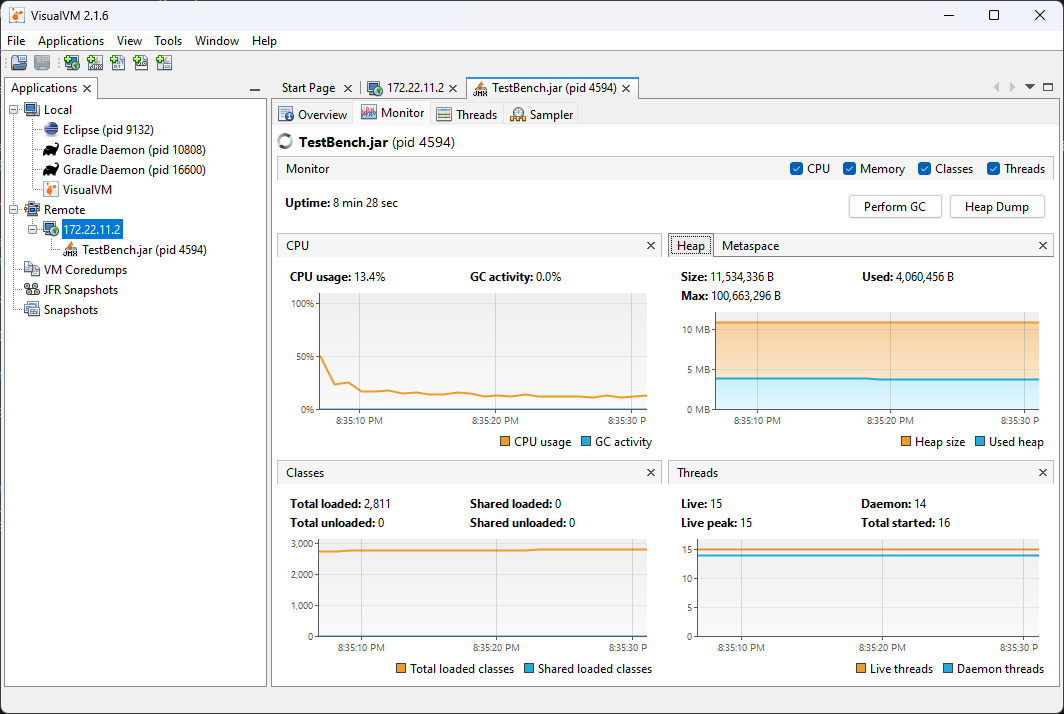
Task: Select the Heap memory tab
Action: 691,246
